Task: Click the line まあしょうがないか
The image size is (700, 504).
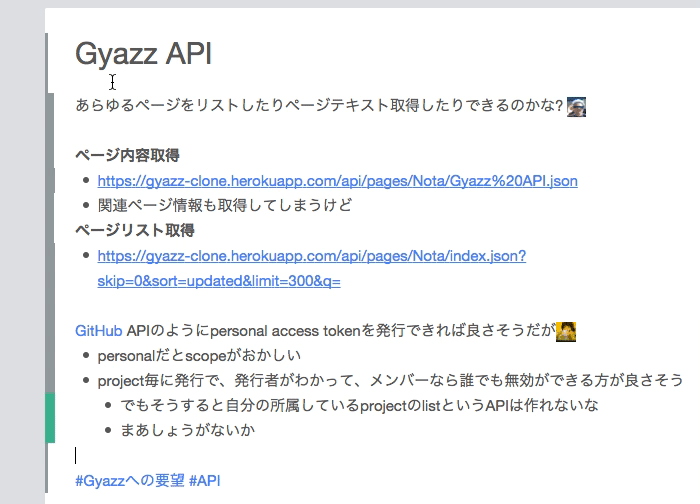Action: point(188,430)
